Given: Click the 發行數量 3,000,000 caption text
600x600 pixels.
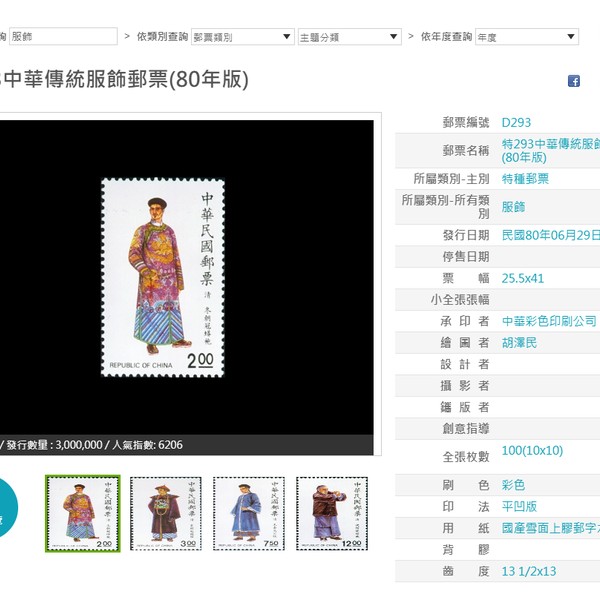Looking at the screenshot, I should click(x=54, y=445).
